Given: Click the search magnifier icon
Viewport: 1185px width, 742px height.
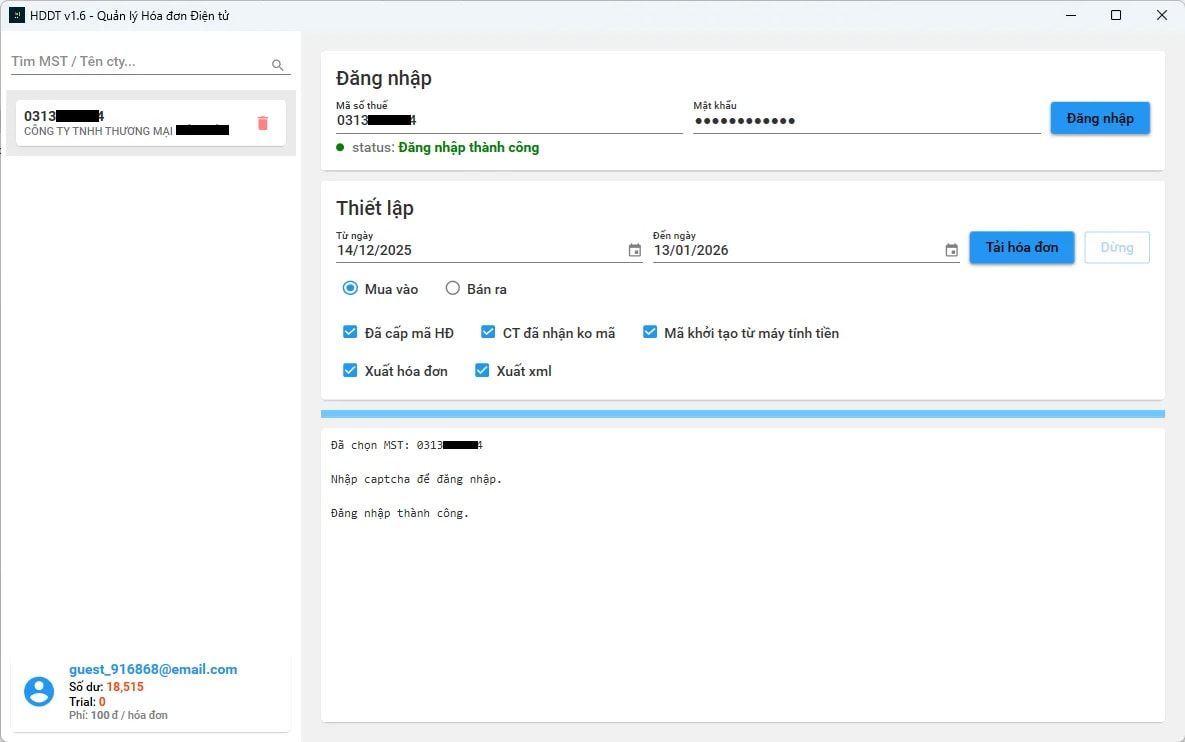Looking at the screenshot, I should [x=277, y=63].
